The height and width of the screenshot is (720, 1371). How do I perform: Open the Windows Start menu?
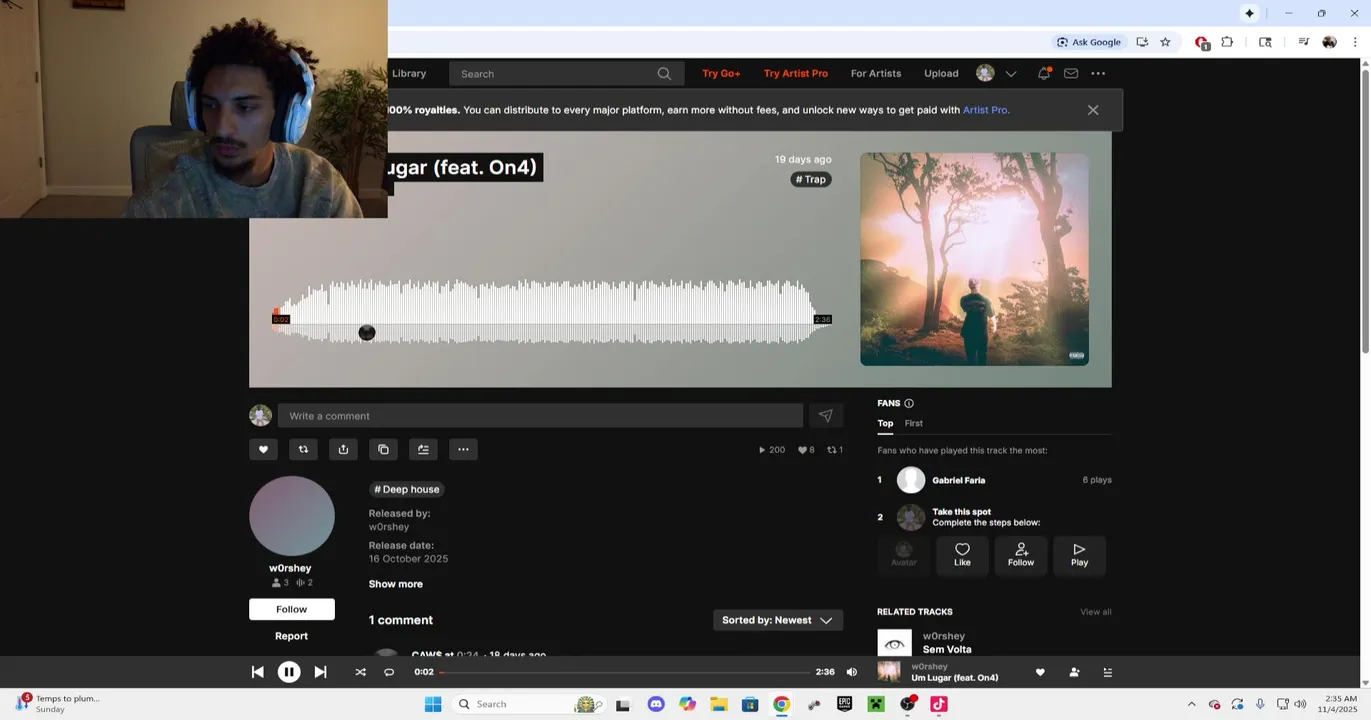click(433, 704)
